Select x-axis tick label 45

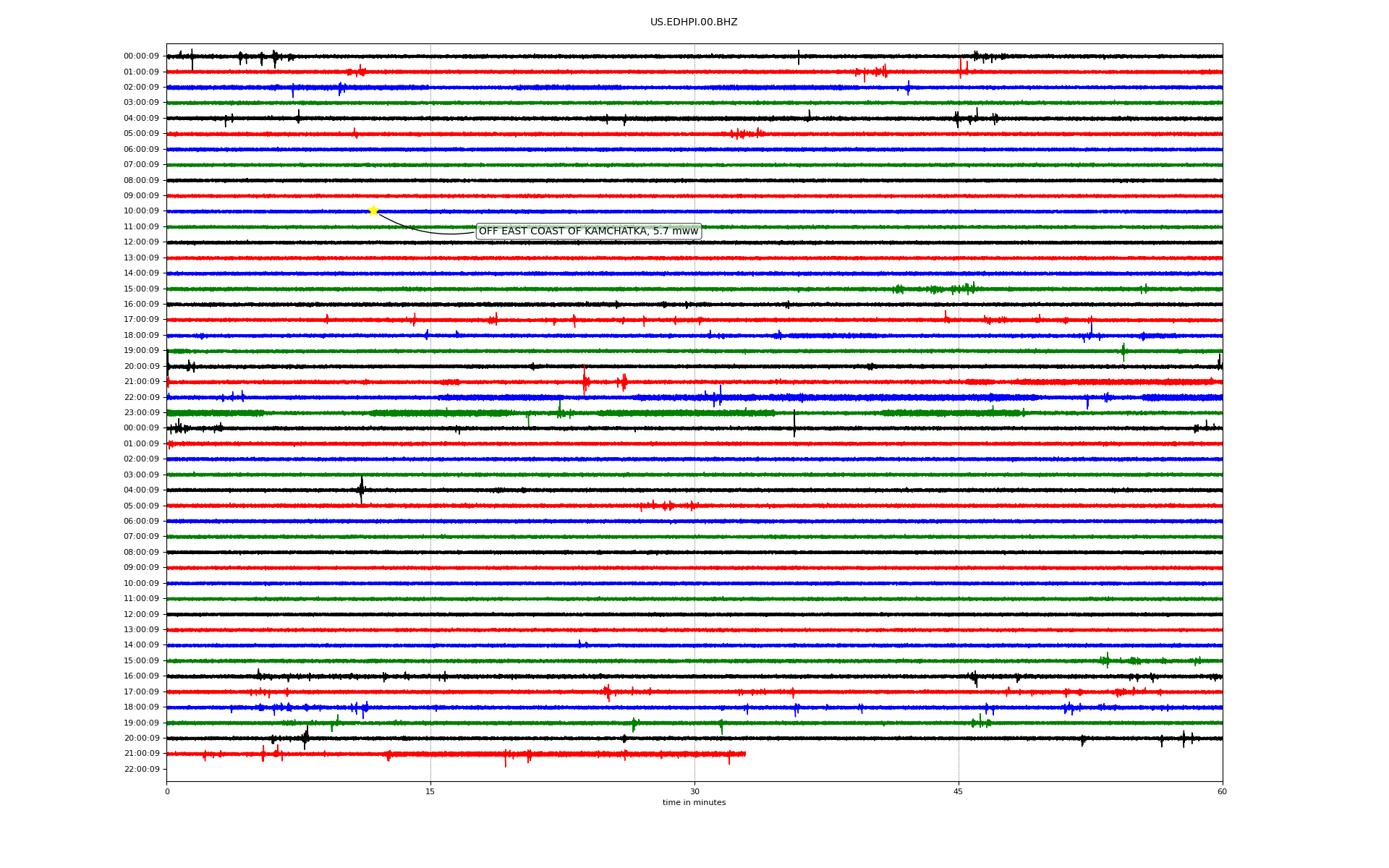959,791
